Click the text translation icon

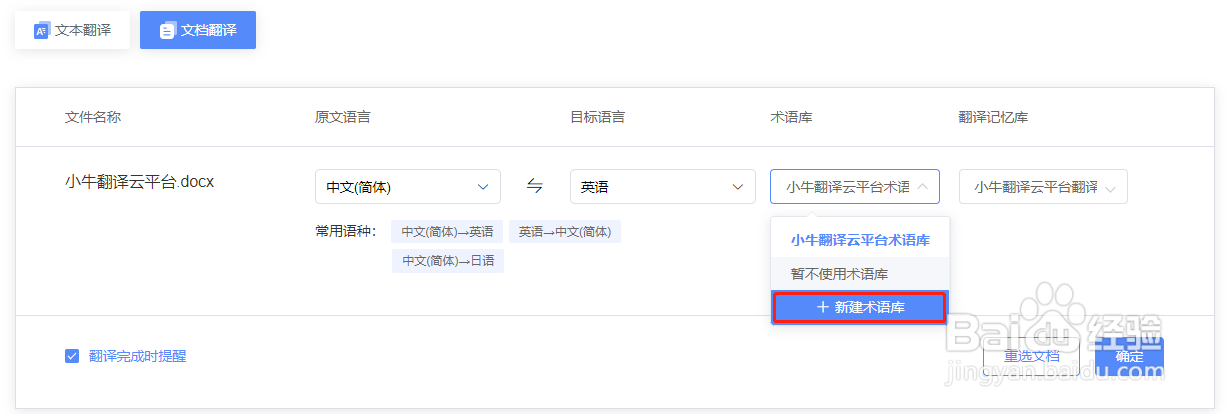[42, 31]
